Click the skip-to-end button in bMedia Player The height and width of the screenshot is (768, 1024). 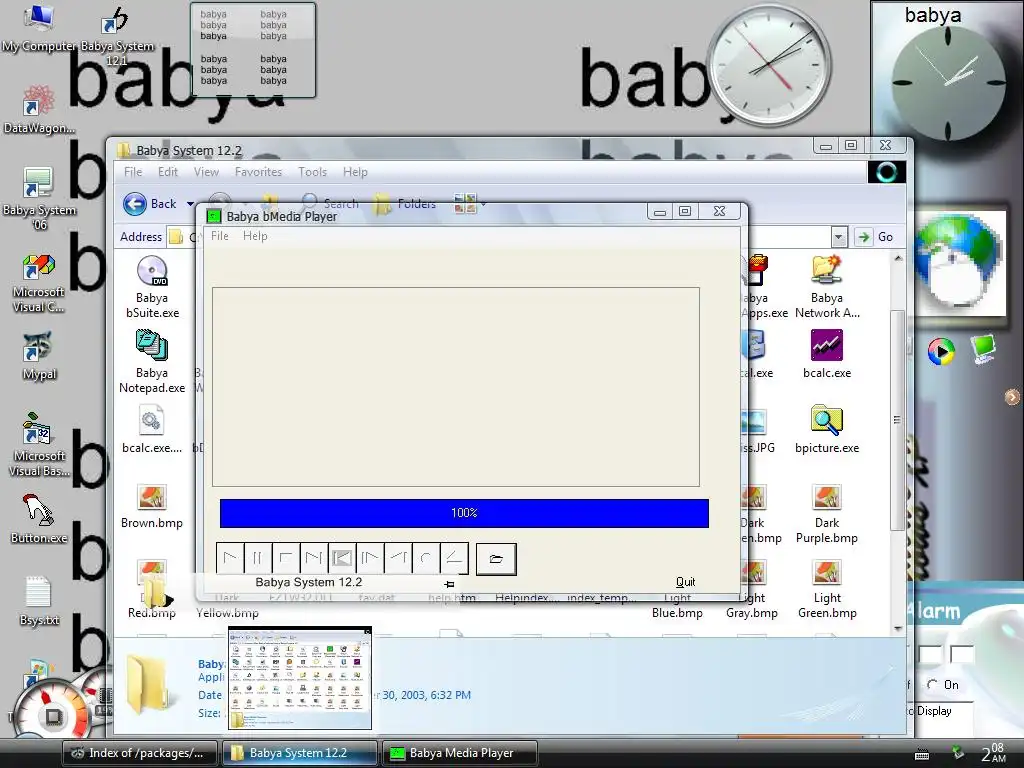coord(313,558)
